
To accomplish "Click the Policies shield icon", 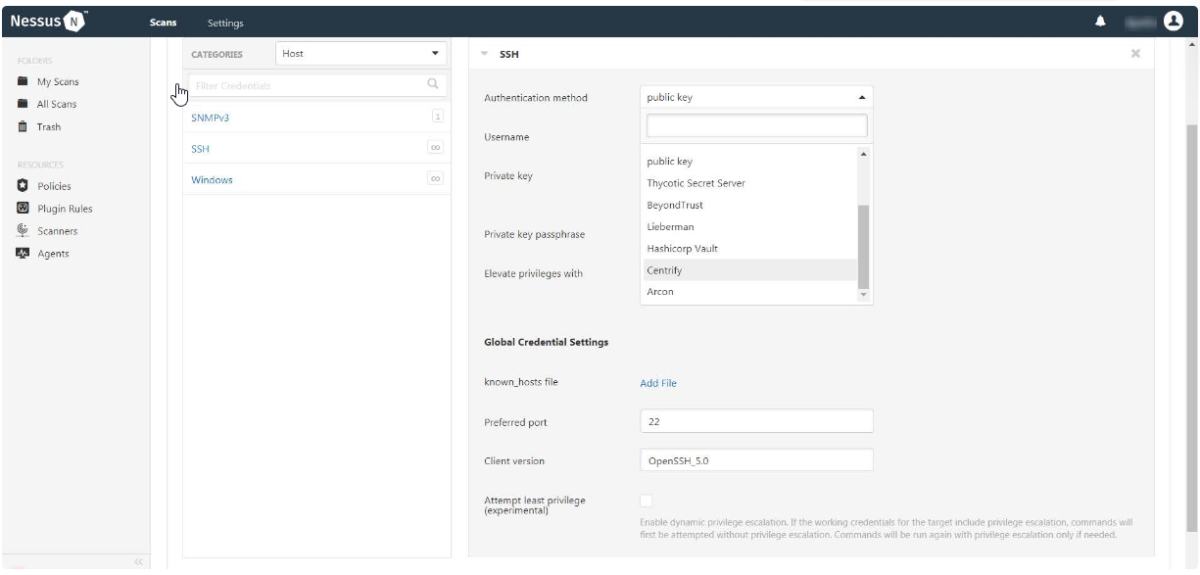I will [22, 186].
